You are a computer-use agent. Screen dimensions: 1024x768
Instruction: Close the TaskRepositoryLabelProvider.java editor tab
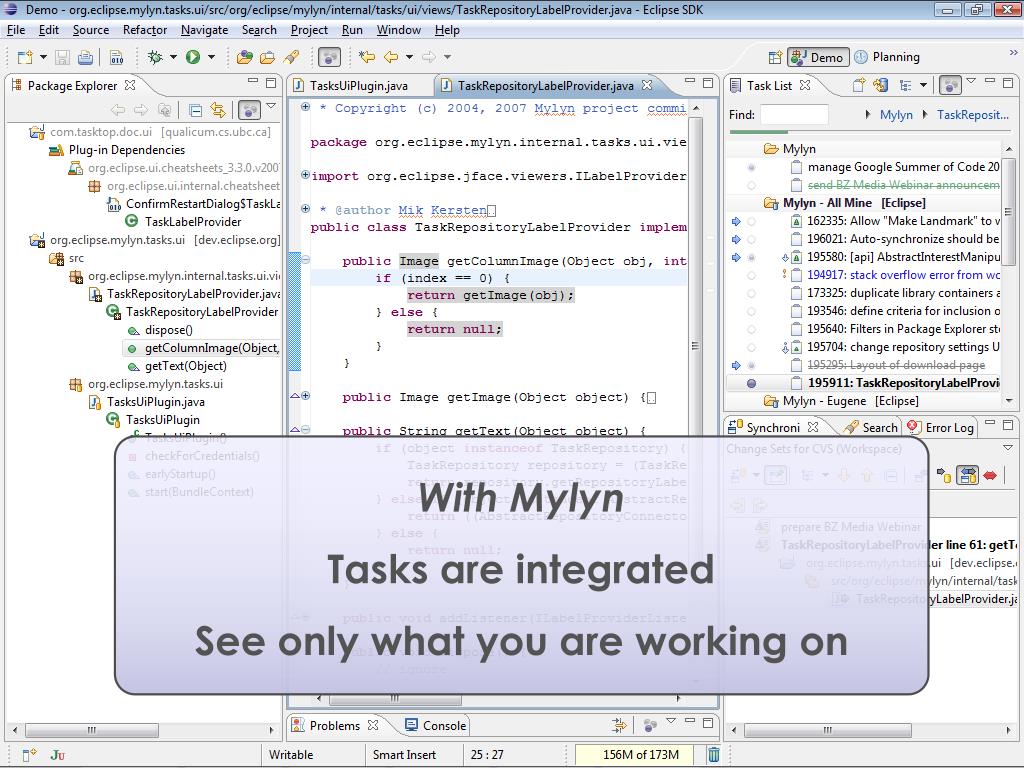click(647, 86)
